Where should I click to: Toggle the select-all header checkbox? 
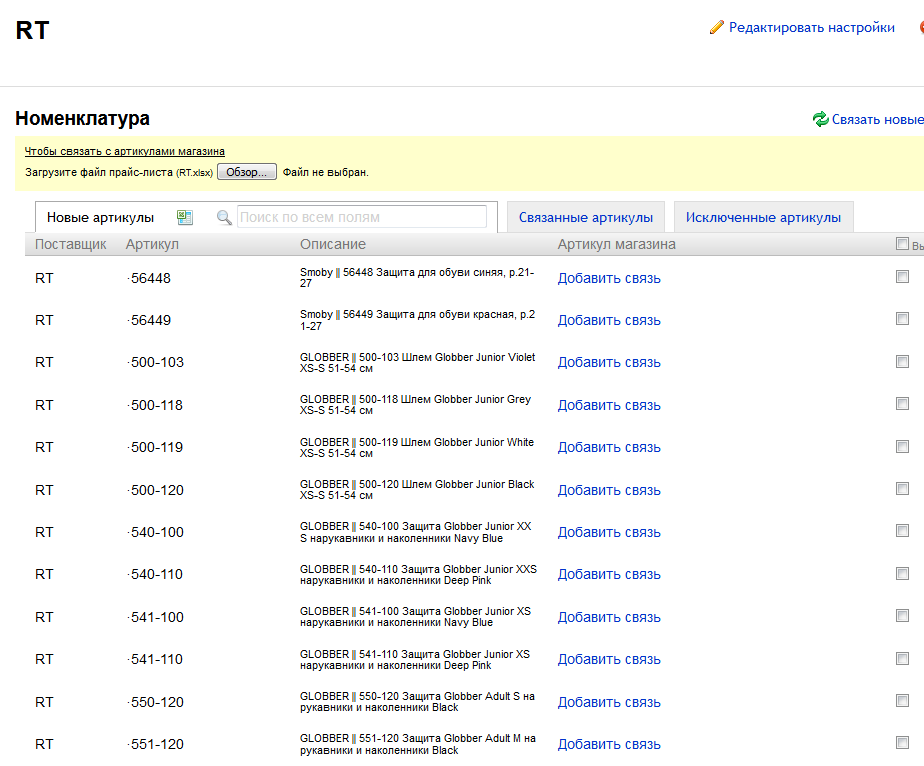pos(902,243)
